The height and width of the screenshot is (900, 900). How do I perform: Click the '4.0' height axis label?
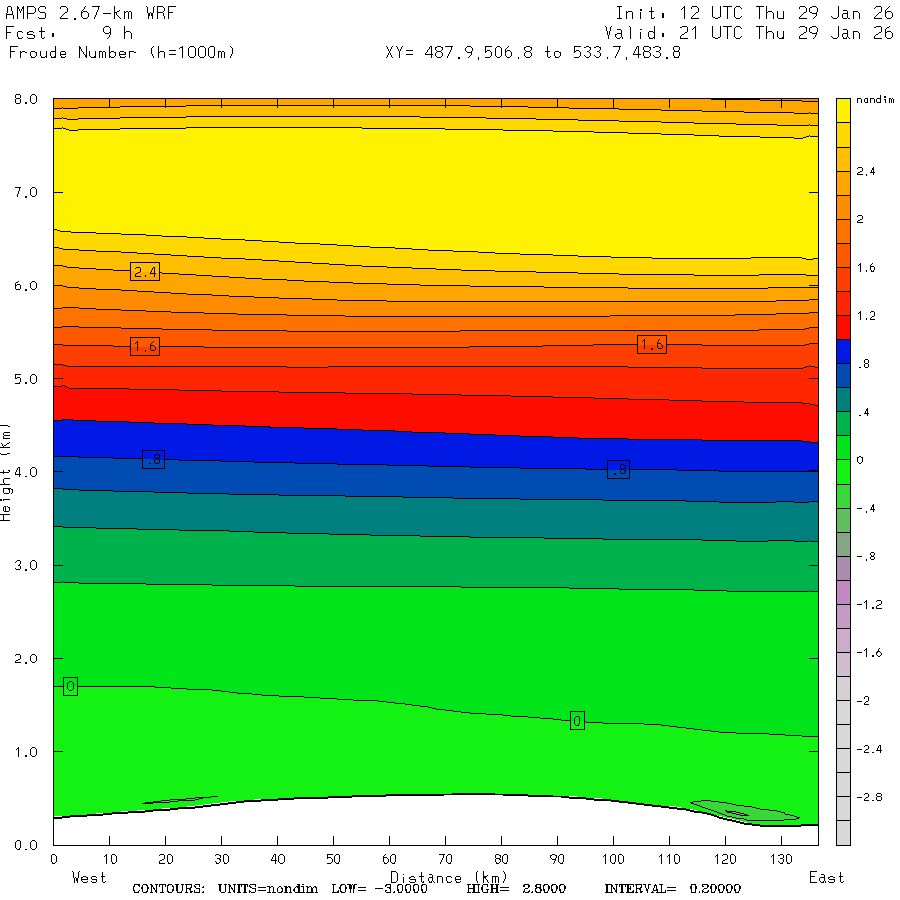pyautogui.click(x=26, y=472)
